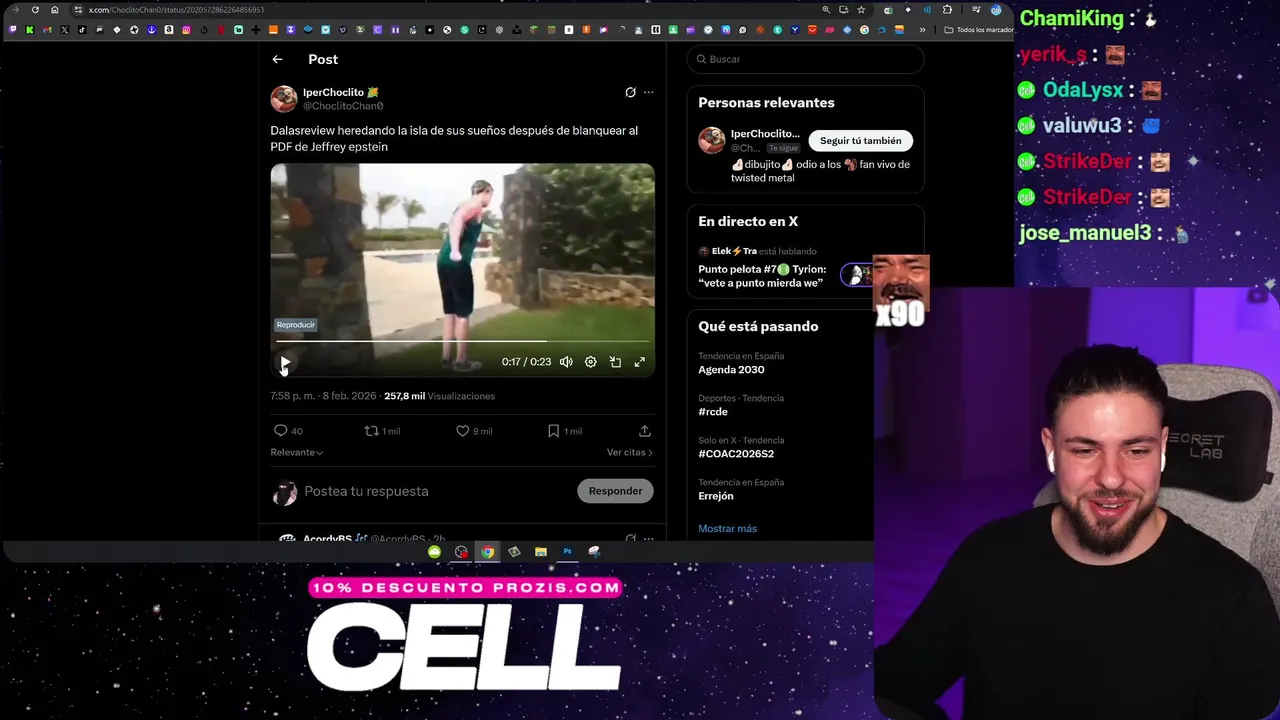Open the TikTok bookmark in bookmarks bar
Image resolution: width=1280 pixels, height=720 pixels.
81,30
